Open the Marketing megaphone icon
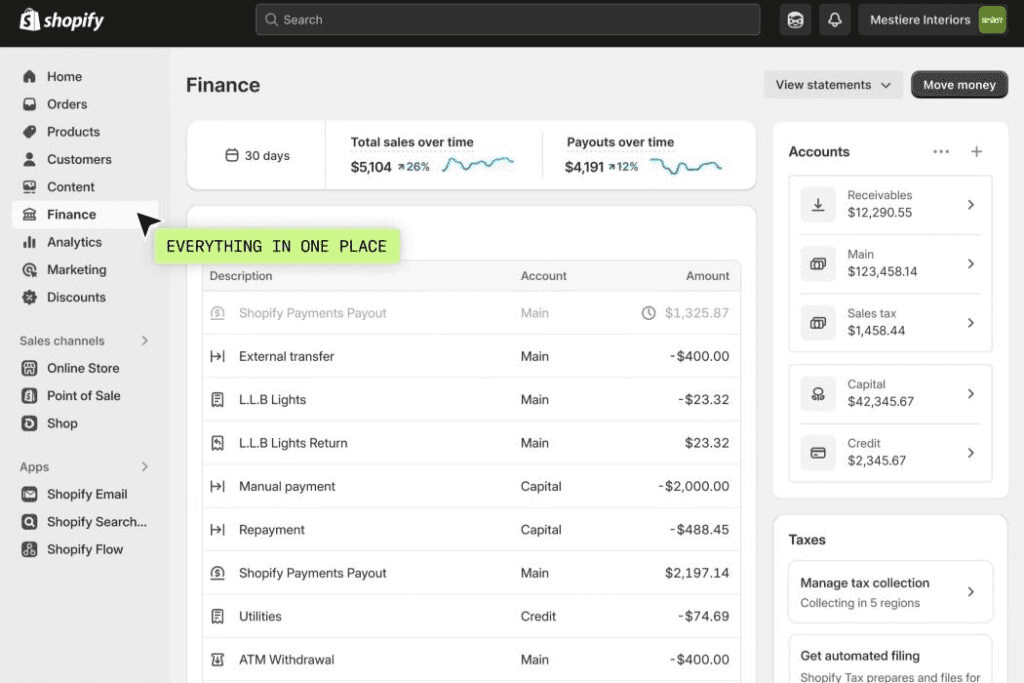Viewport: 1024px width, 683px height. coord(32,269)
